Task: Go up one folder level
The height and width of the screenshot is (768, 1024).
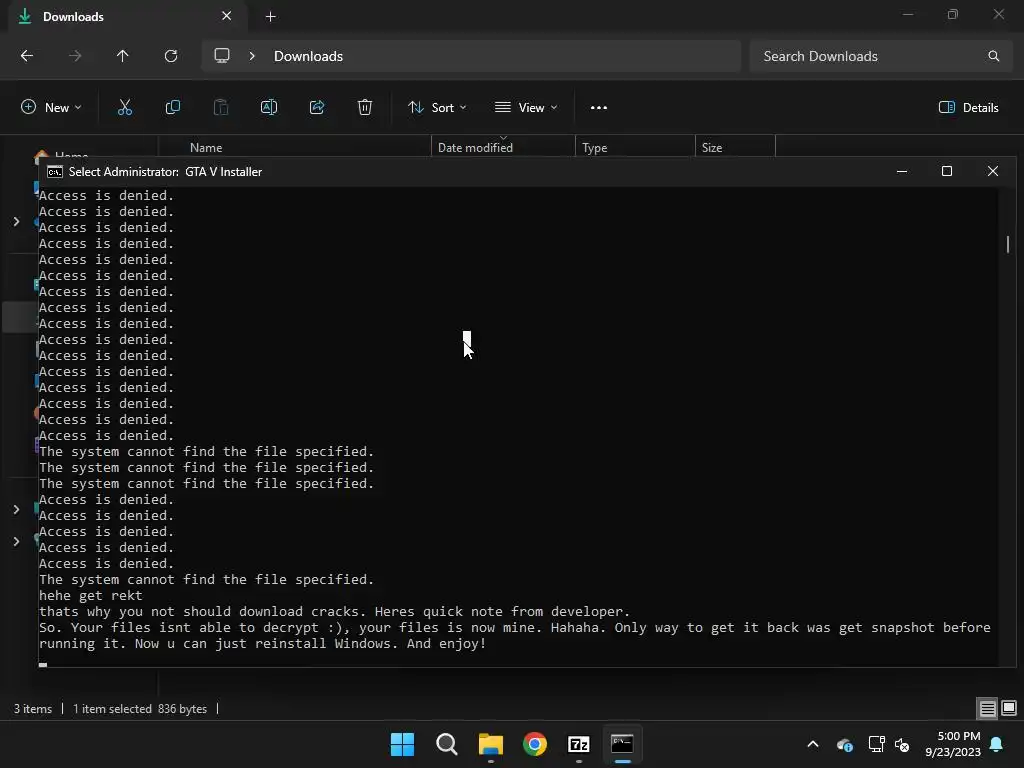Action: click(x=122, y=56)
